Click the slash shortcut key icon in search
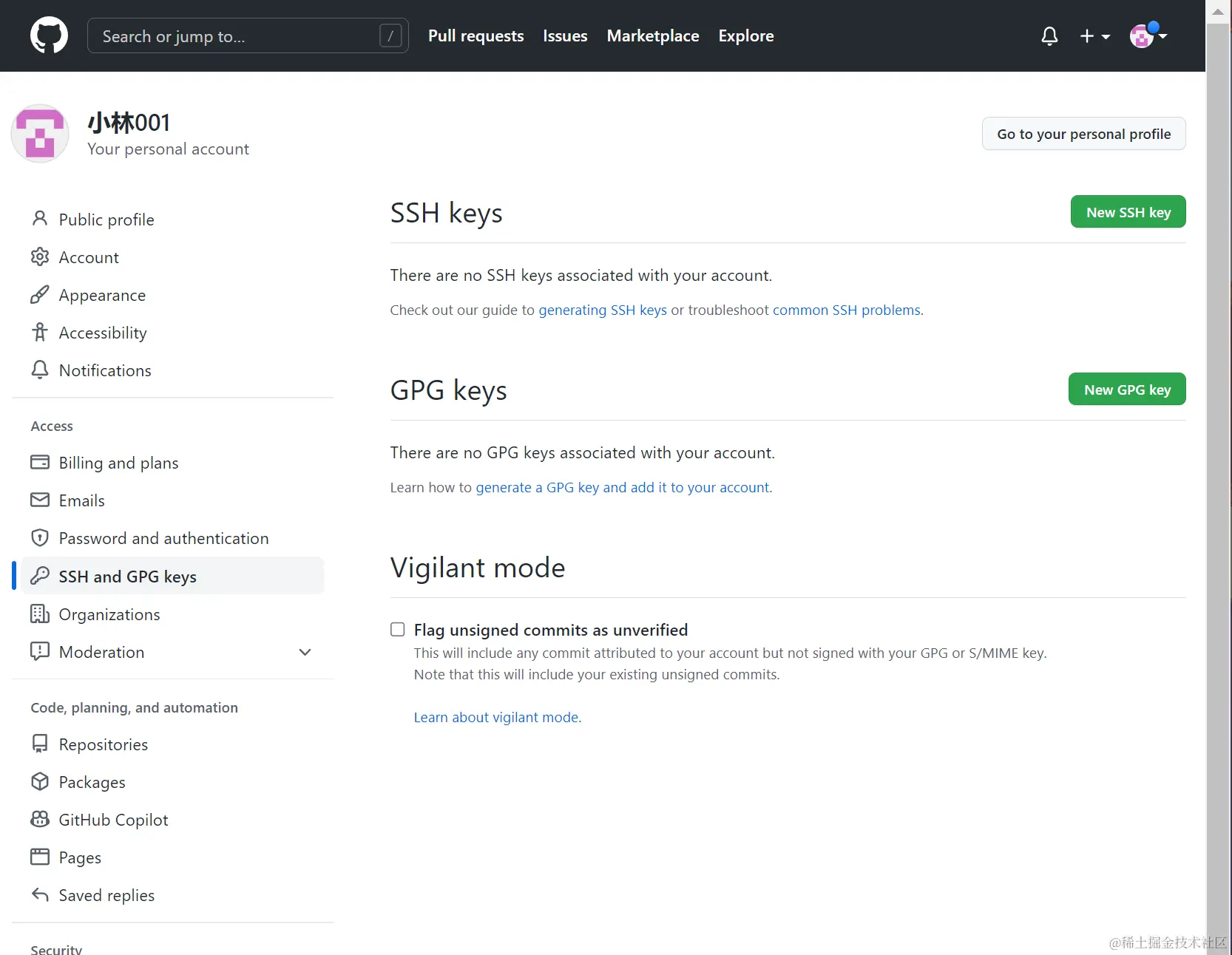The height and width of the screenshot is (955, 1232). tap(390, 35)
